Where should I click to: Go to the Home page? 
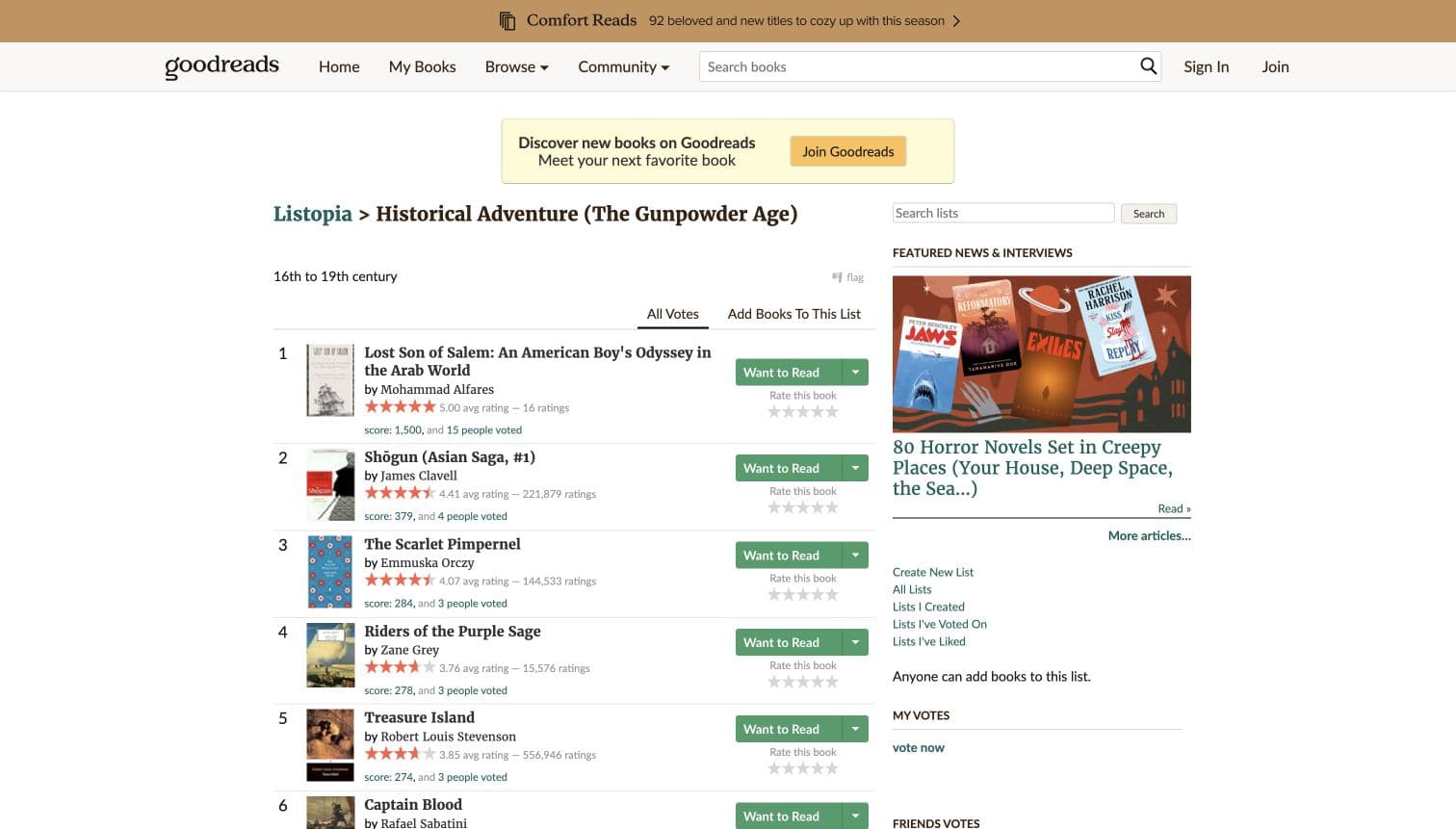coord(339,66)
